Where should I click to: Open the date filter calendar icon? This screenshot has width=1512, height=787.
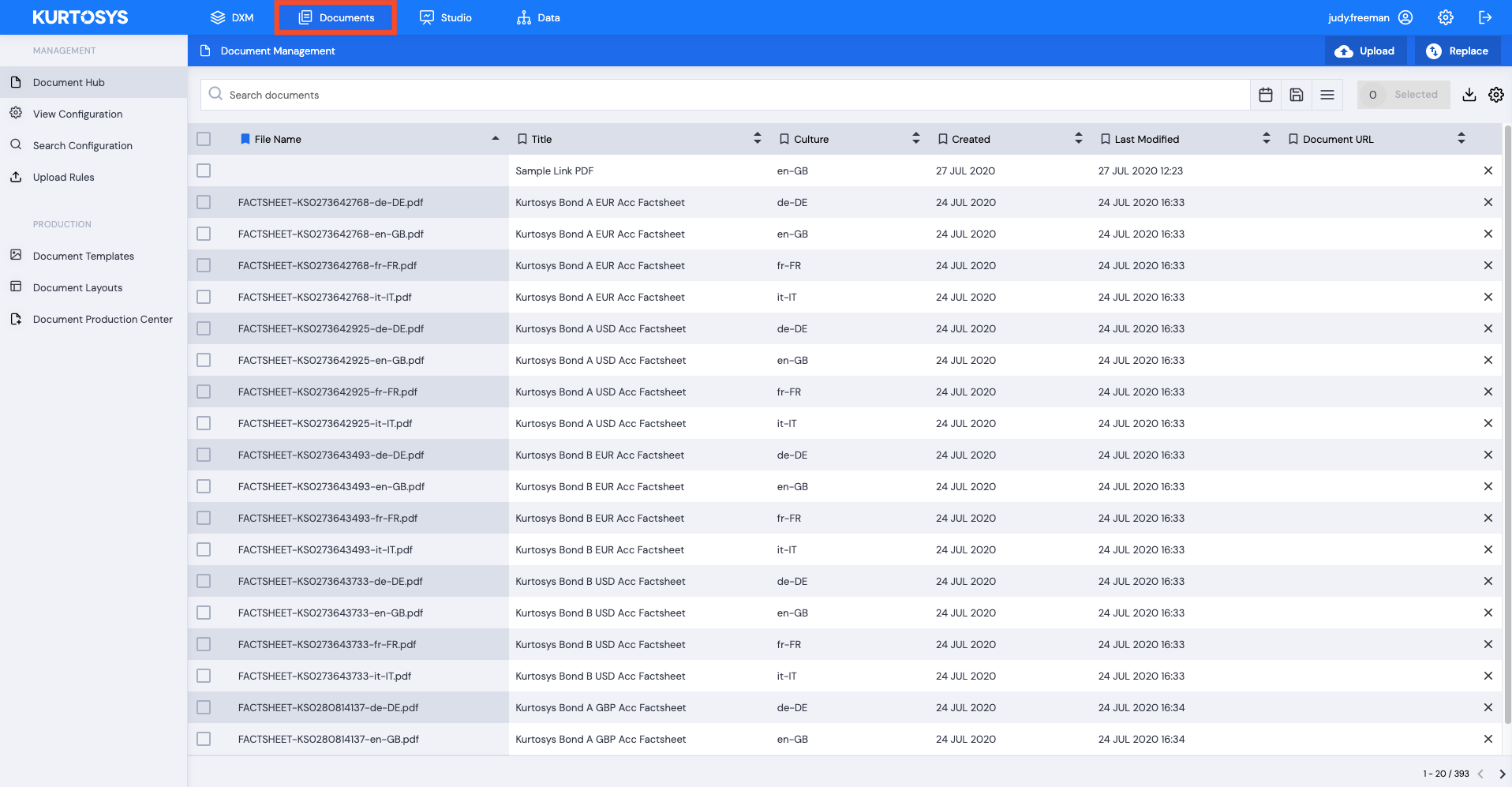pos(1266,94)
